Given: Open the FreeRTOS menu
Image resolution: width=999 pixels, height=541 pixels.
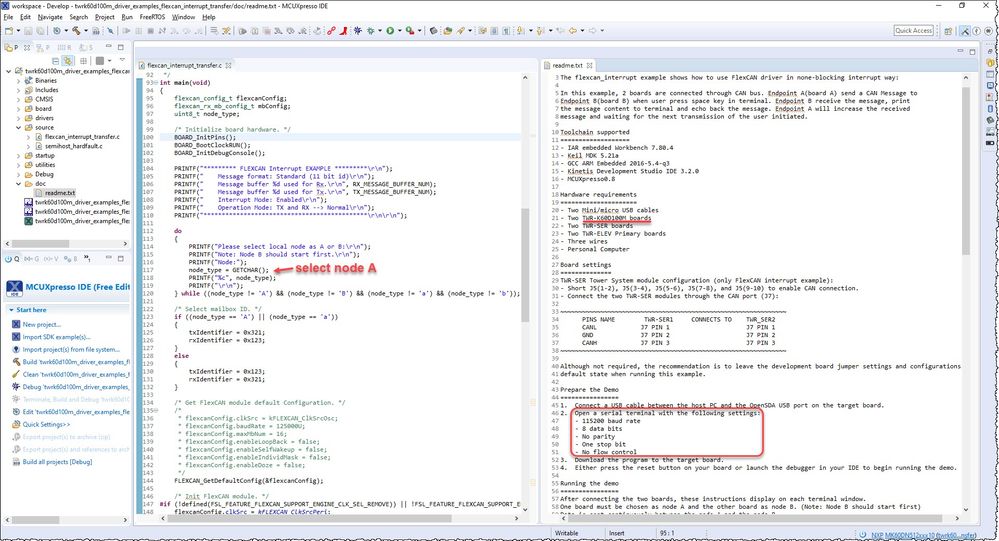Looking at the screenshot, I should pos(152,17).
